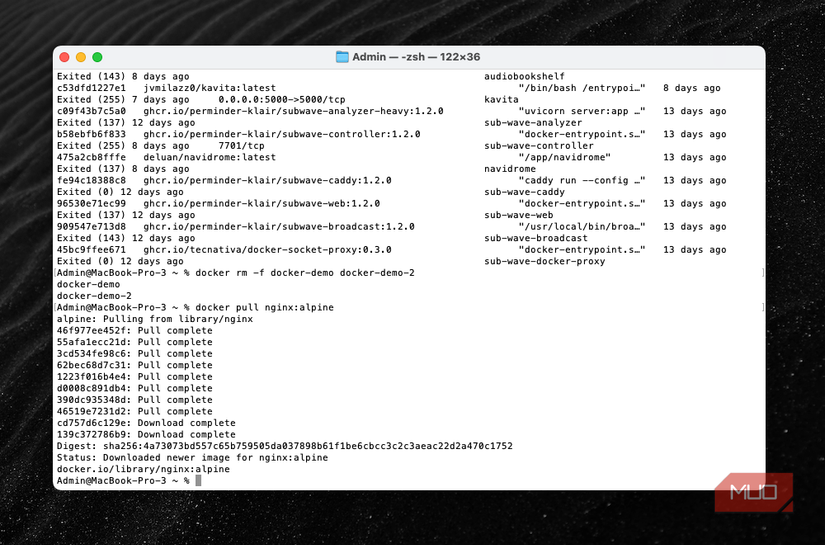This screenshot has height=545, width=825.
Task: Click 'docker.io/library/nginx:alpine' output line
Action: [143, 469]
